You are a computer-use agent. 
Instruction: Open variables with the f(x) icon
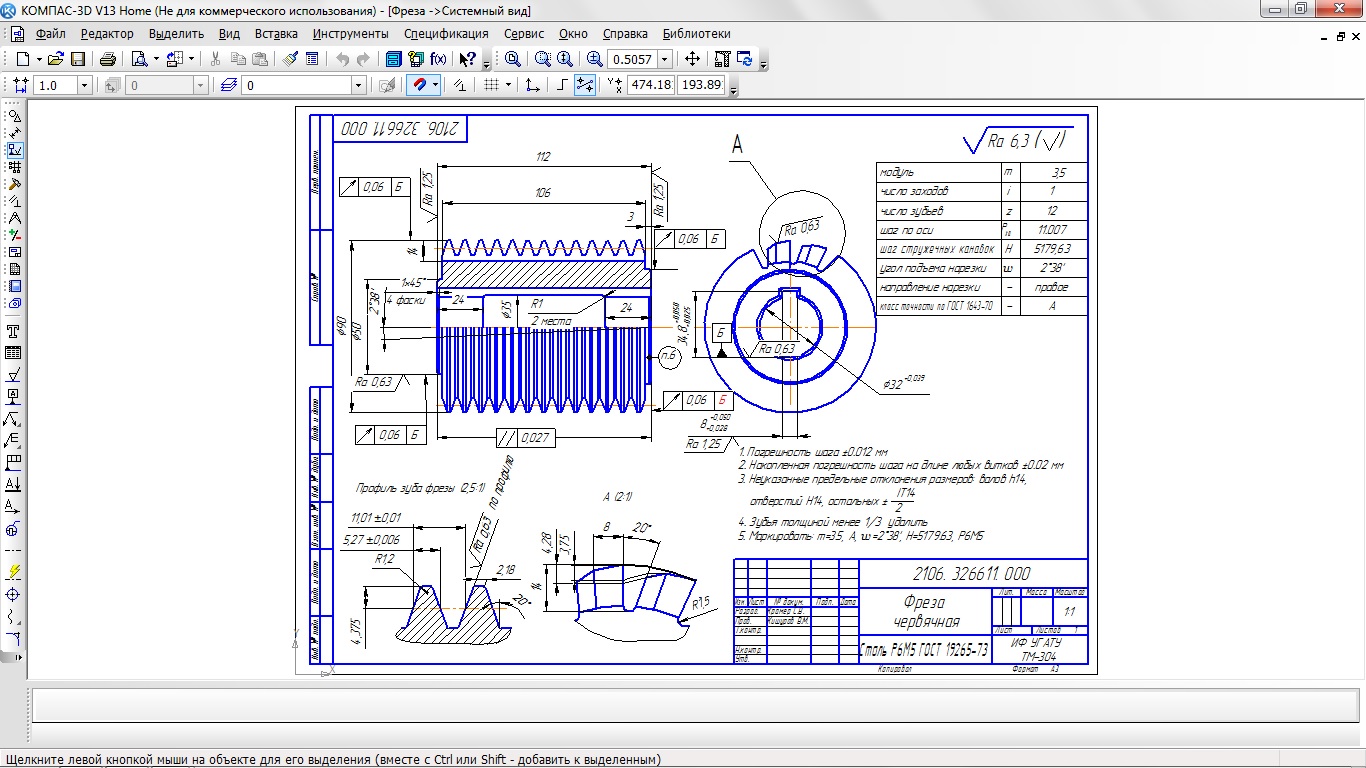click(x=438, y=59)
